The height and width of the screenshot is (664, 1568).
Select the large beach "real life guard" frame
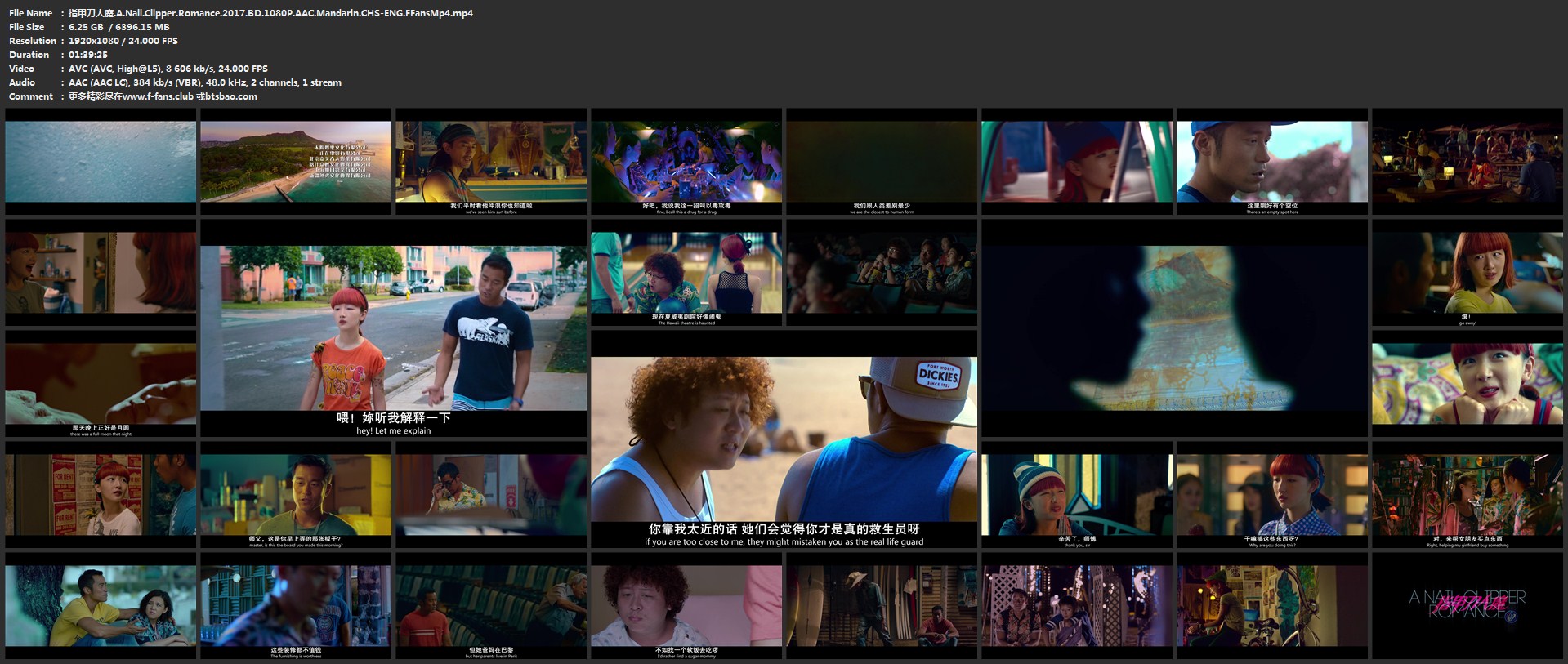[x=784, y=439]
